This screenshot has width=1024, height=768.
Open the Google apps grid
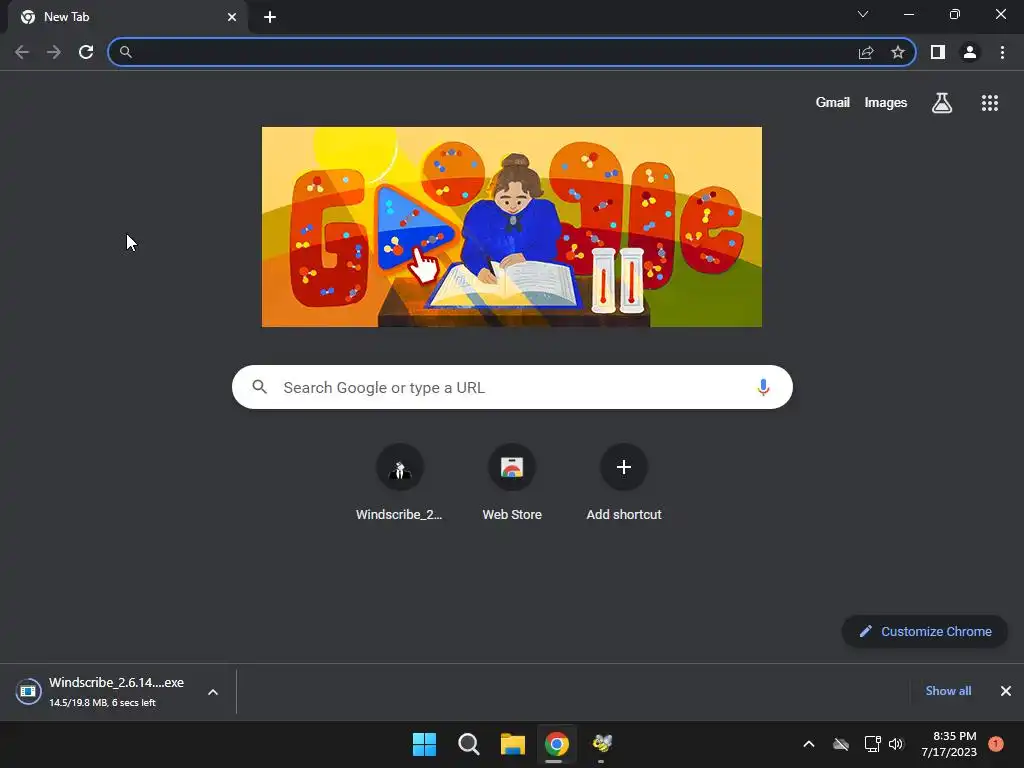point(990,103)
